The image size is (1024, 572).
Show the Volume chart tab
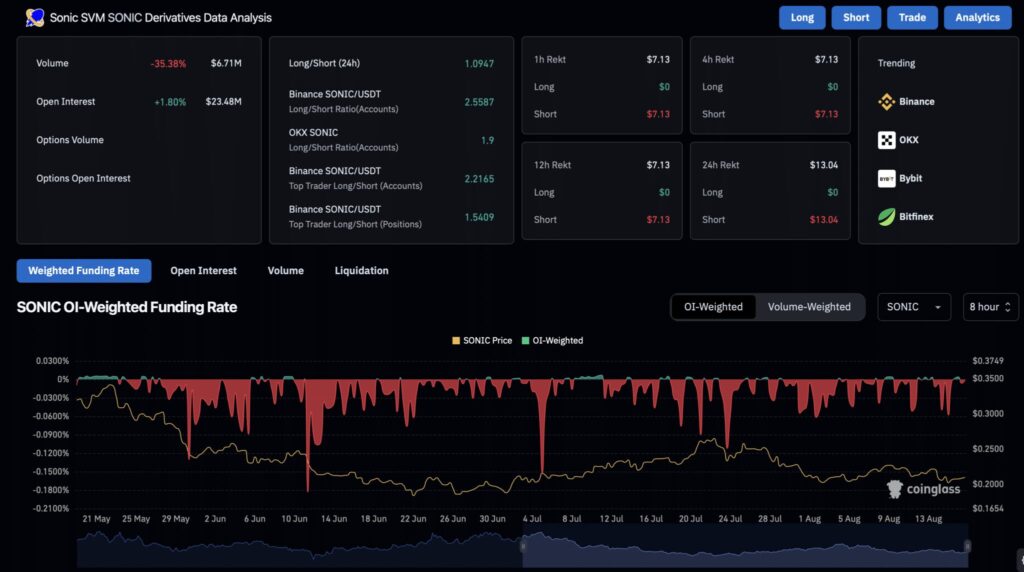[x=285, y=270]
